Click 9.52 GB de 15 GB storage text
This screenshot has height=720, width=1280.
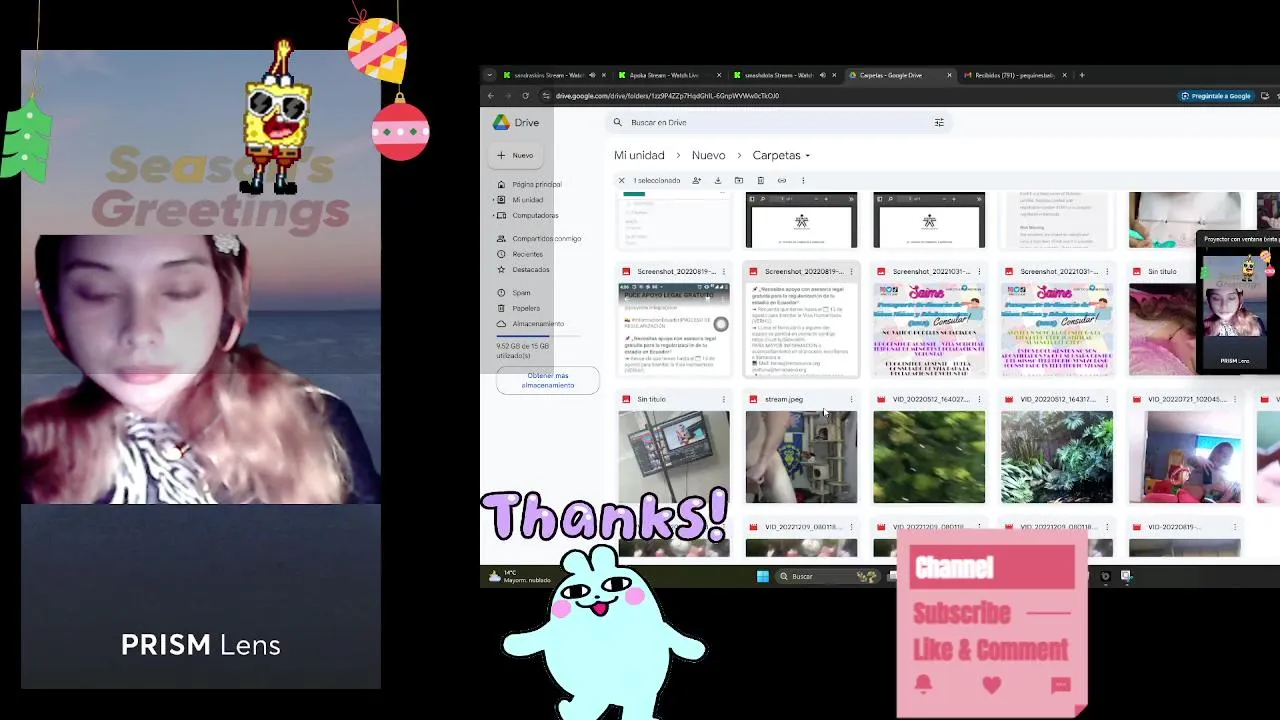point(523,350)
